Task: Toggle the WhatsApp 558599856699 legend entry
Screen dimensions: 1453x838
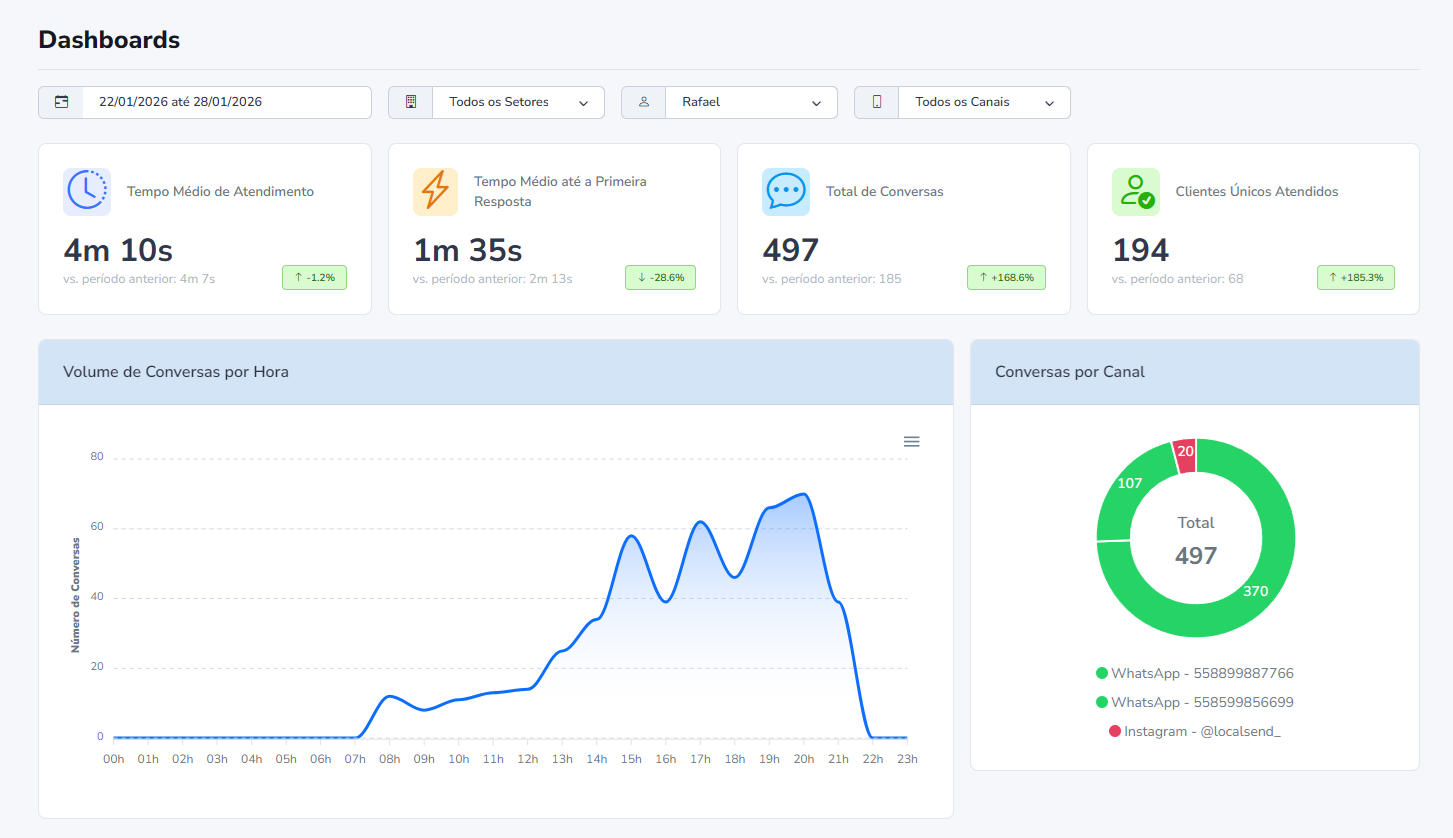Action: [x=1194, y=702]
